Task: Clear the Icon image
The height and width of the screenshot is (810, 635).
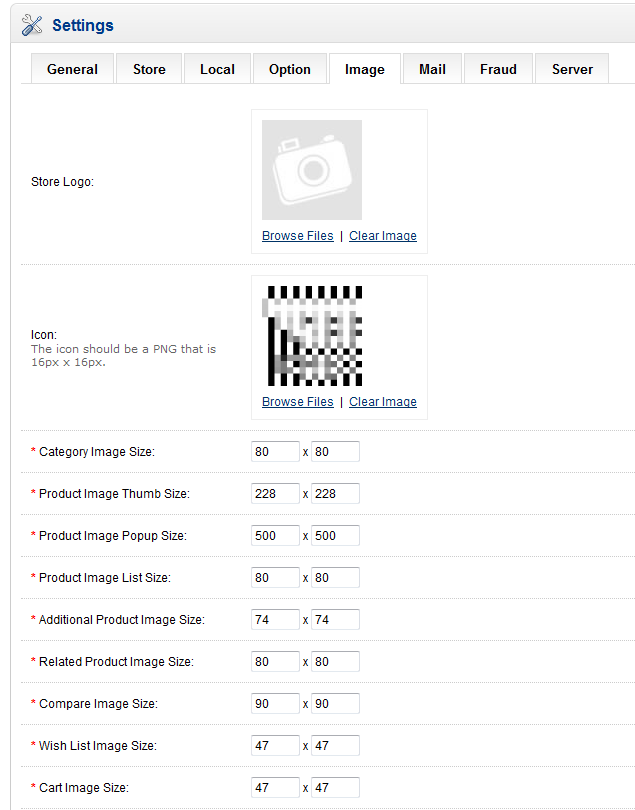Action: point(383,402)
